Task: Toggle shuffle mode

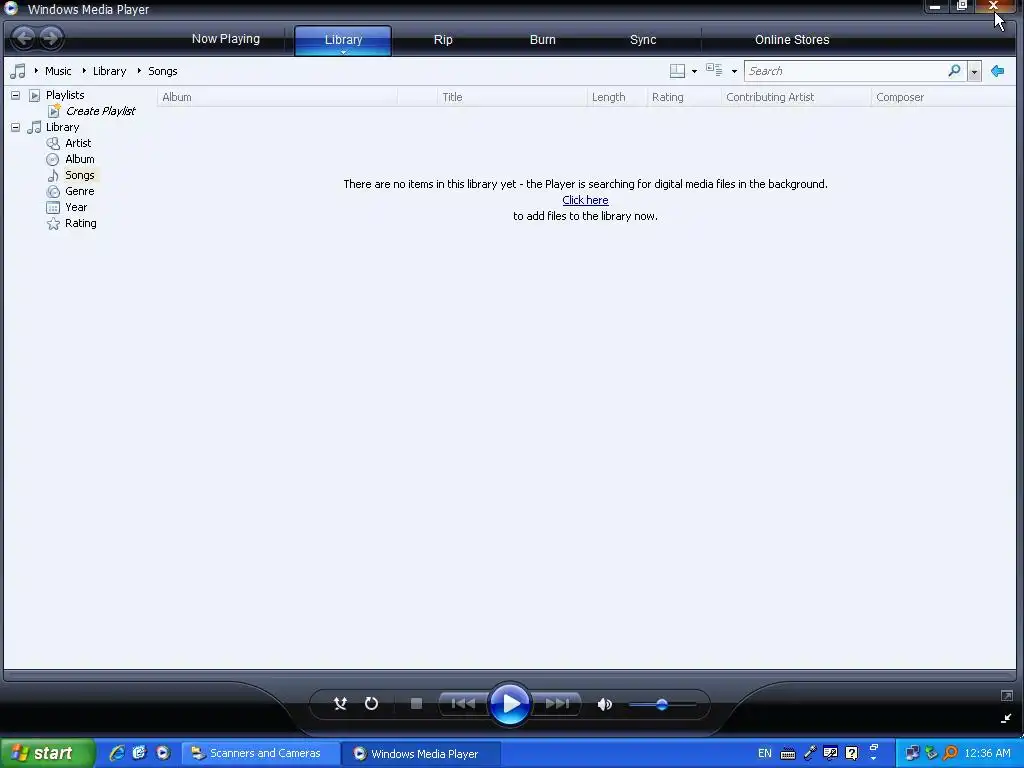Action: click(340, 703)
